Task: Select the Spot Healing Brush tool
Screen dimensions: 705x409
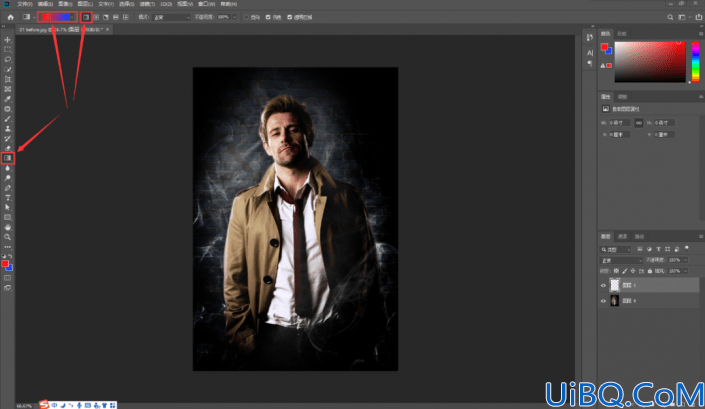Action: (8, 109)
